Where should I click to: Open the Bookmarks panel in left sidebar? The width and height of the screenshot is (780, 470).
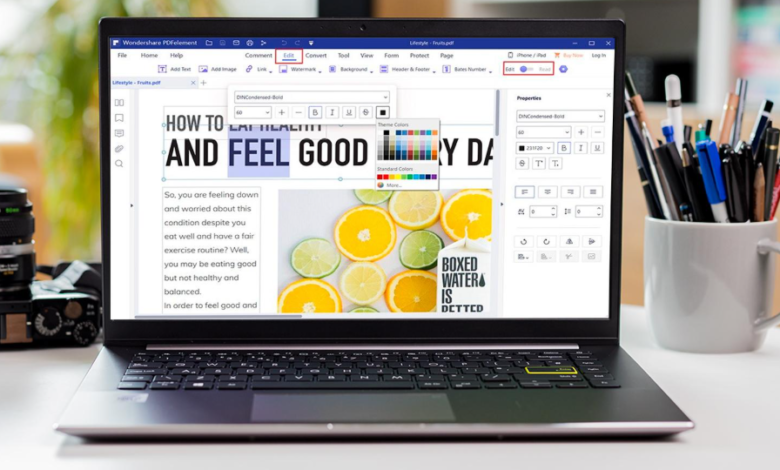pos(119,118)
